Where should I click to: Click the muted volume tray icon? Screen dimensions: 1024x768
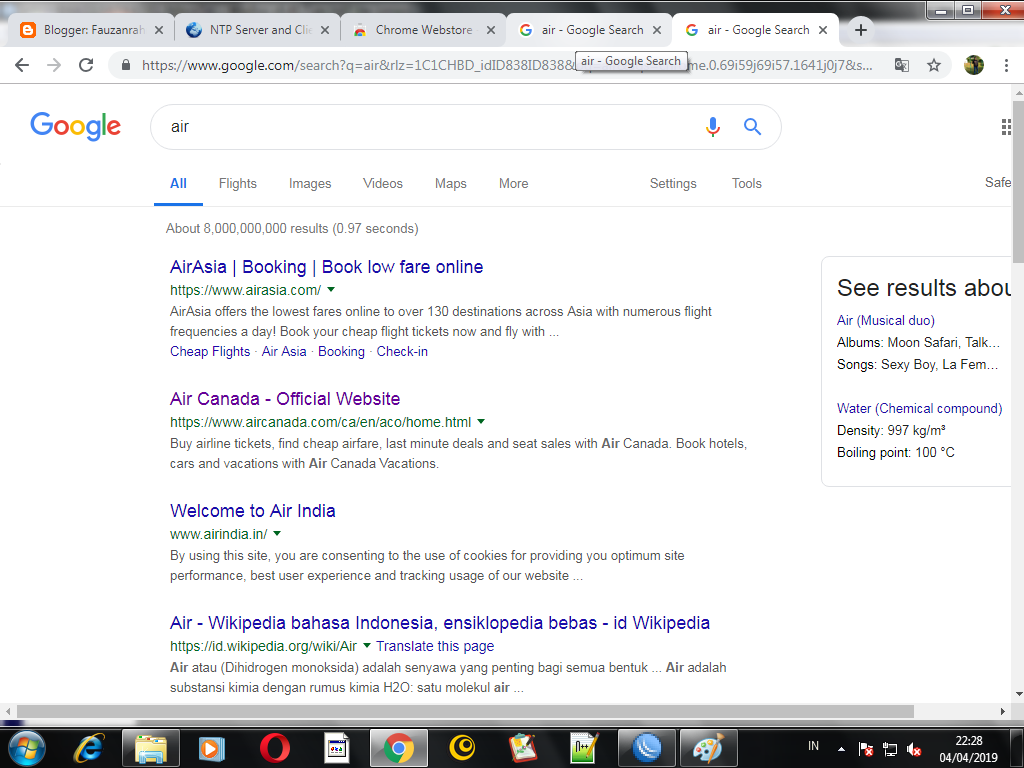(914, 749)
